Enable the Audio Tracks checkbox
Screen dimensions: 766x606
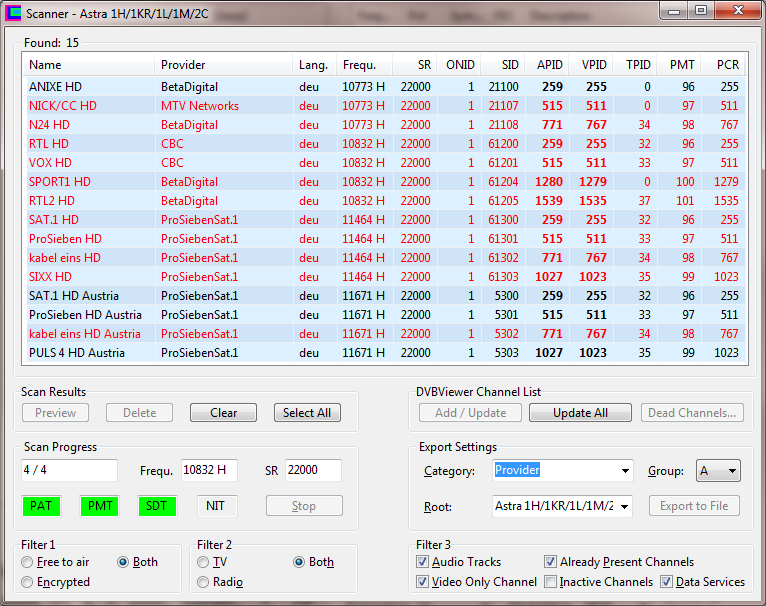pyautogui.click(x=423, y=562)
